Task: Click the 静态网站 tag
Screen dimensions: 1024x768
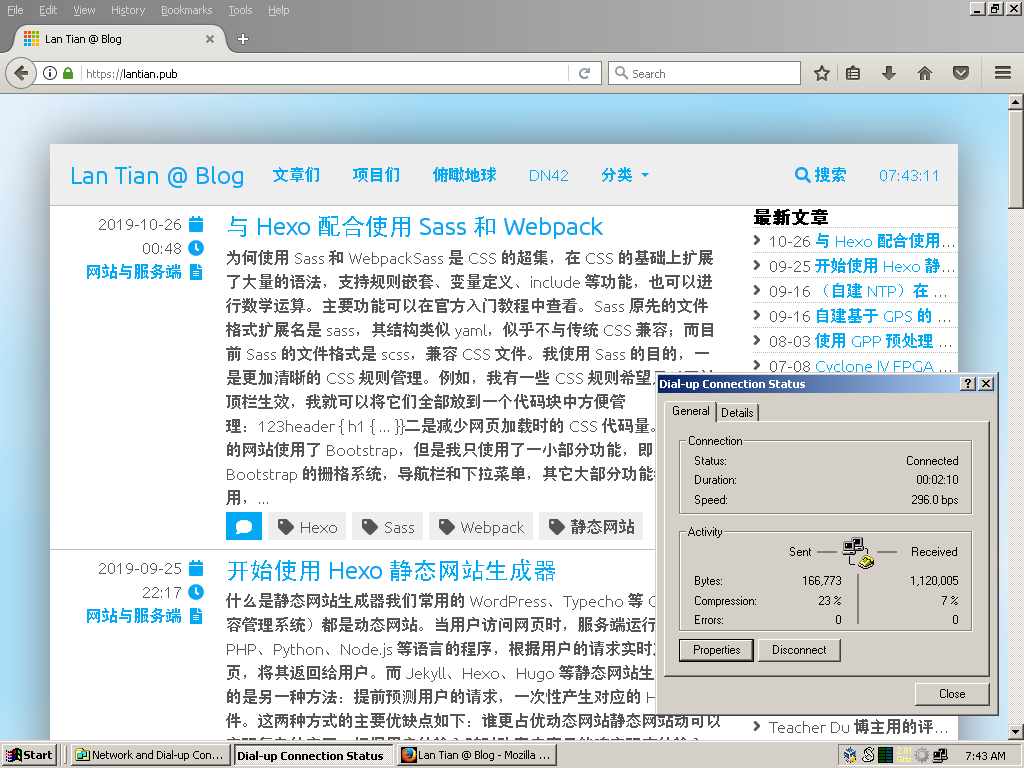Action: click(x=592, y=526)
